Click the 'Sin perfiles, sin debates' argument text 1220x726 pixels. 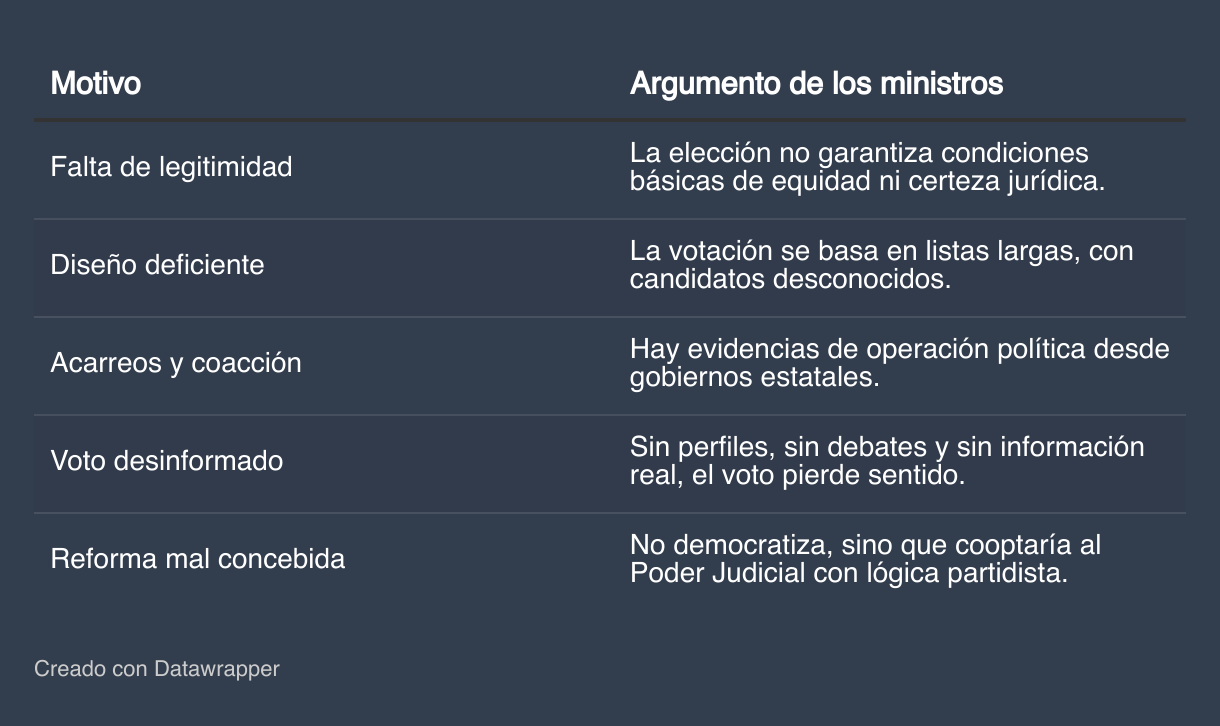(x=886, y=461)
